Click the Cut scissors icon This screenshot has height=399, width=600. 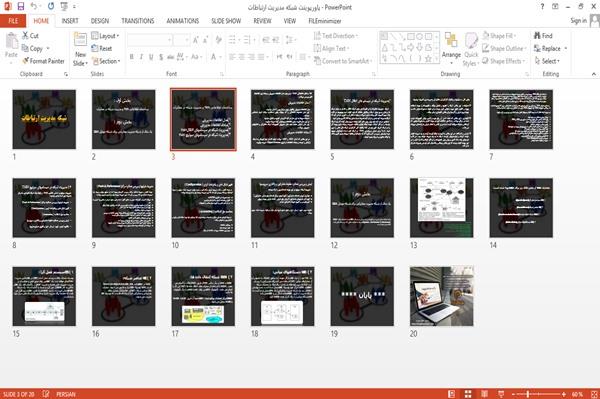[25, 35]
